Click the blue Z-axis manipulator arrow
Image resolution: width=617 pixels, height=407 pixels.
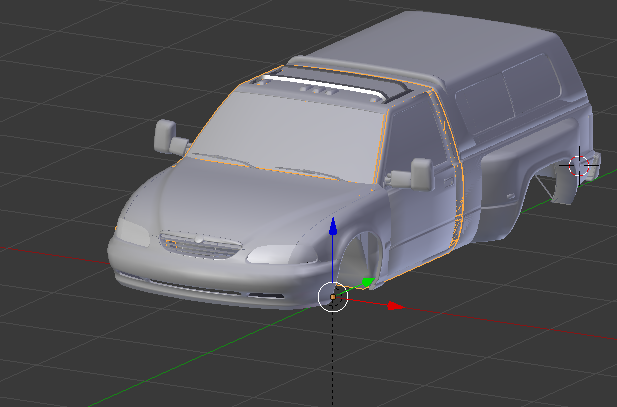click(x=333, y=226)
